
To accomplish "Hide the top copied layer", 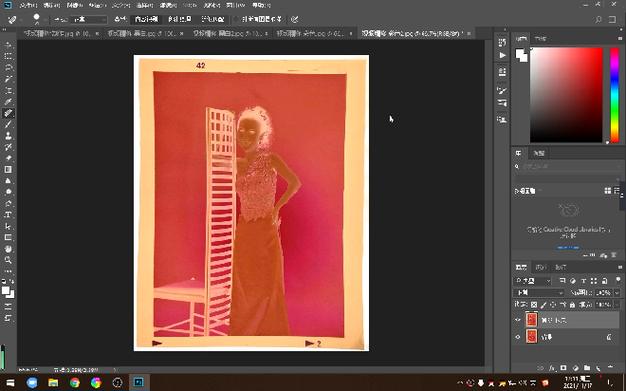I will click(518, 320).
